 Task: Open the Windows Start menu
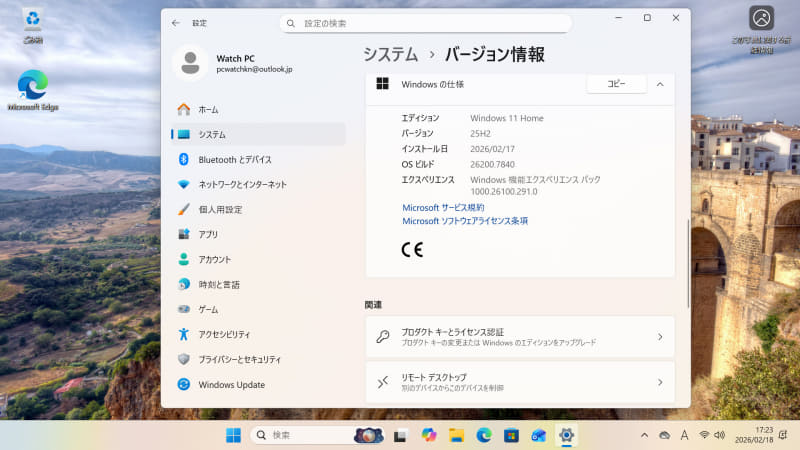233,435
